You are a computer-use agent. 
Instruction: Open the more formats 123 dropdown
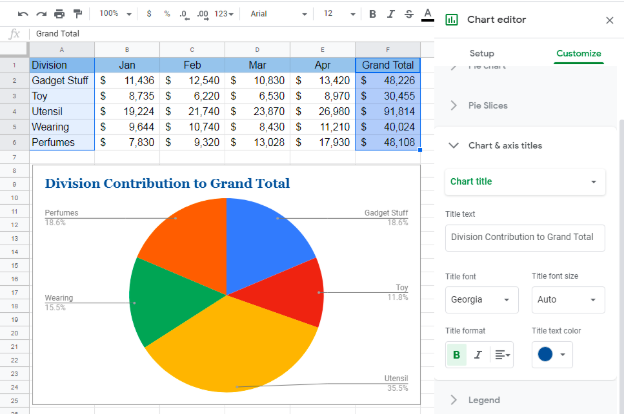coord(224,14)
